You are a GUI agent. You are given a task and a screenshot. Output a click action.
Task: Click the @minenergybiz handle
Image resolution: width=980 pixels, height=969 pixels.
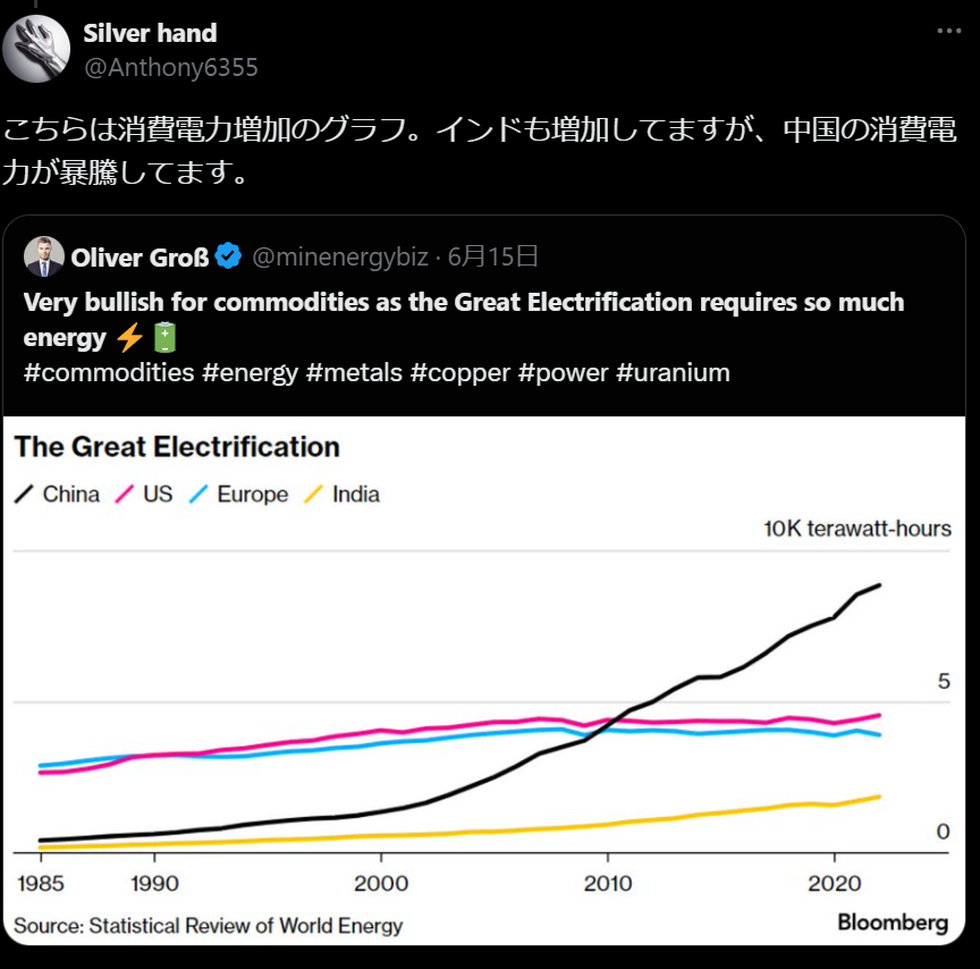coord(339,258)
